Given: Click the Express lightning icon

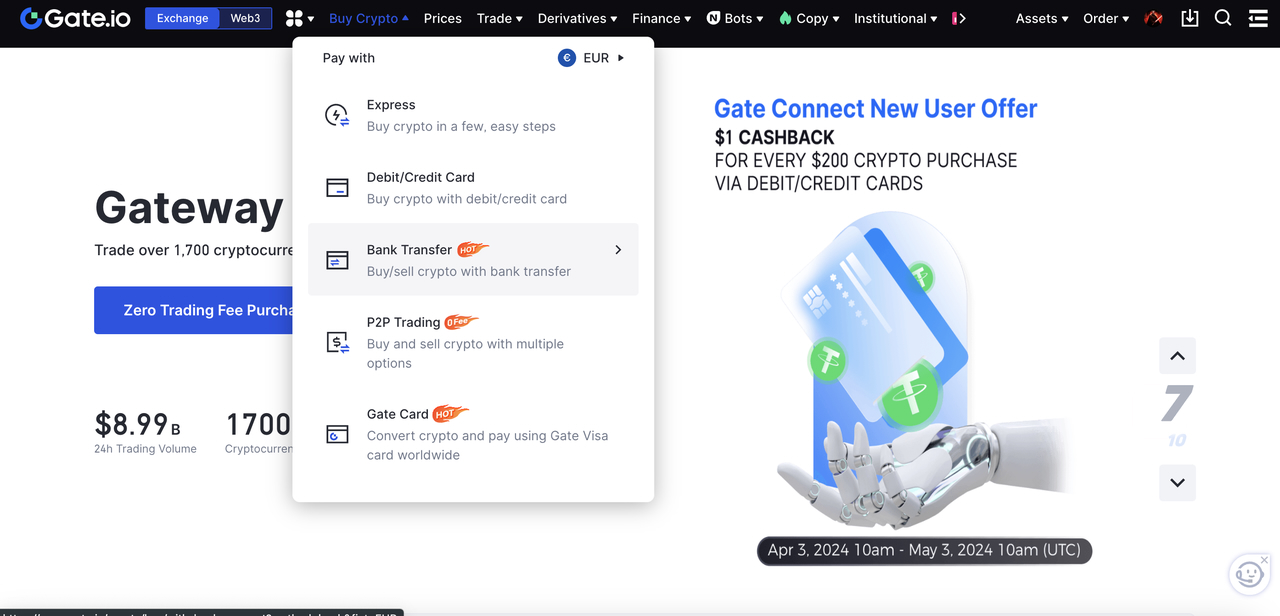Looking at the screenshot, I should tap(338, 115).
